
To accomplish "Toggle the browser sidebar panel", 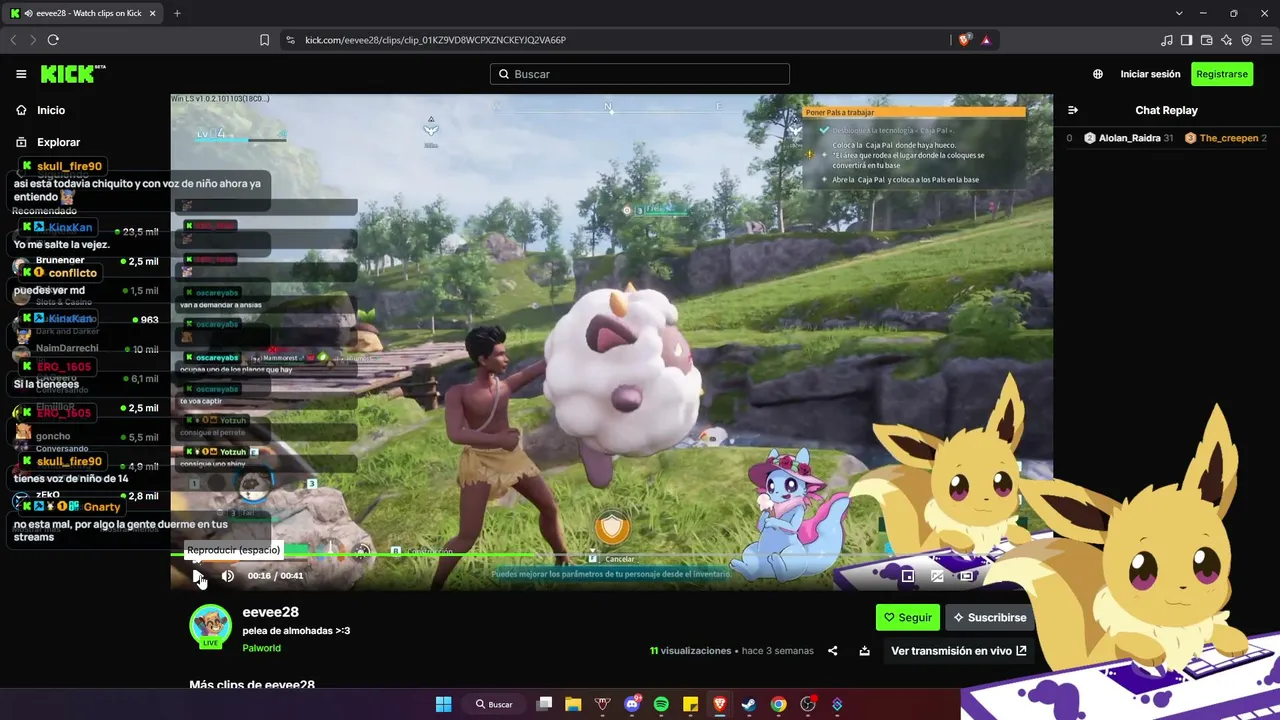I will point(1186,40).
